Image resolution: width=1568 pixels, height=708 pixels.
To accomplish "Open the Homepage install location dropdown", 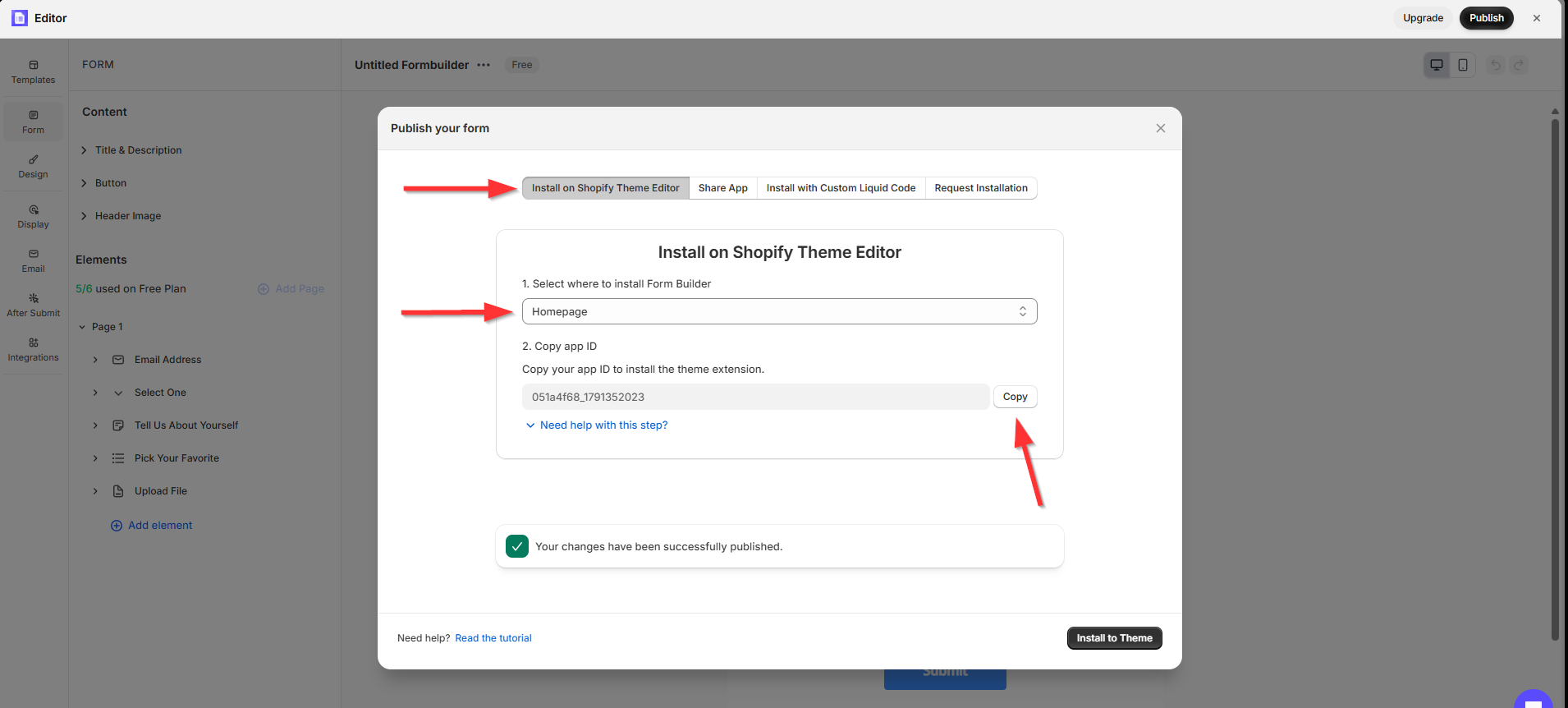I will [779, 311].
